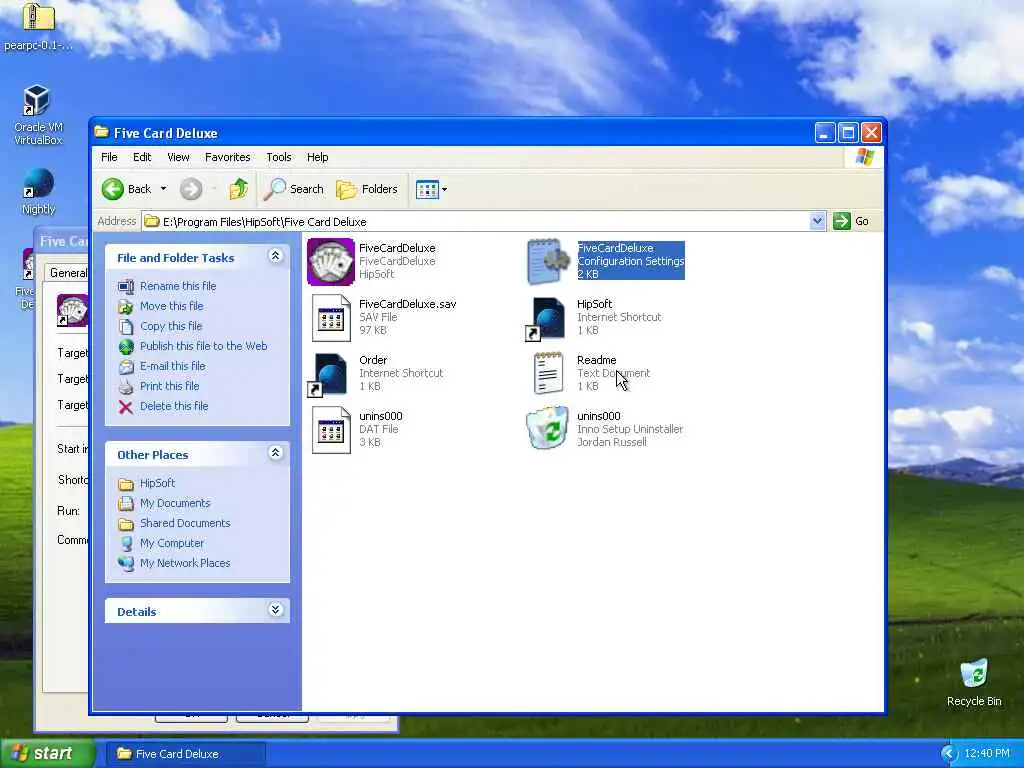Expand the Details panel

point(276,610)
